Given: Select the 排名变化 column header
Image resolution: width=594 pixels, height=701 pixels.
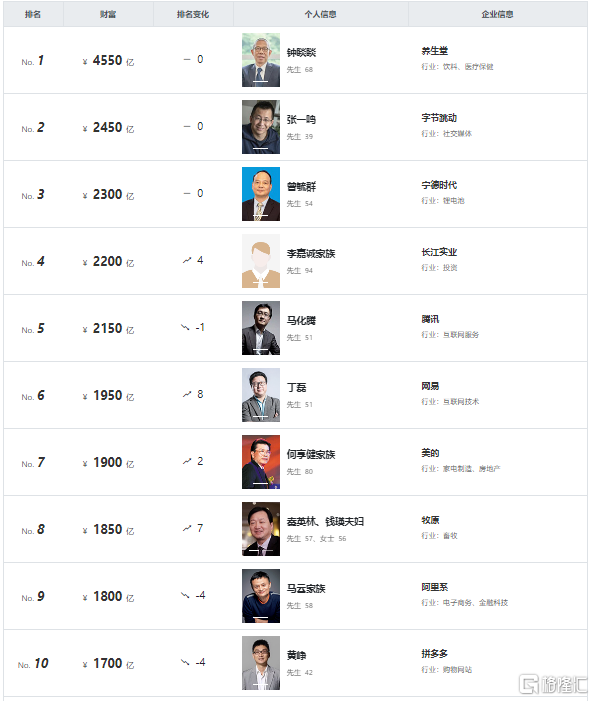Looking at the screenshot, I should 193,14.
